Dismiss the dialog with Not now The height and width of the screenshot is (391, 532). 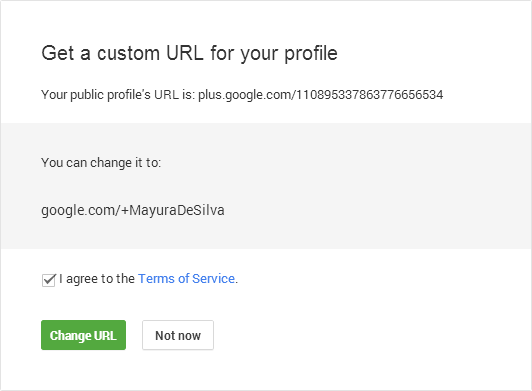pos(178,335)
